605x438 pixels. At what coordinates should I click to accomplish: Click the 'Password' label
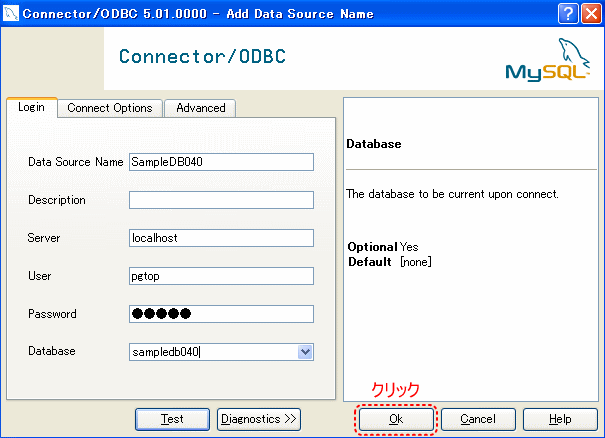coord(52,314)
